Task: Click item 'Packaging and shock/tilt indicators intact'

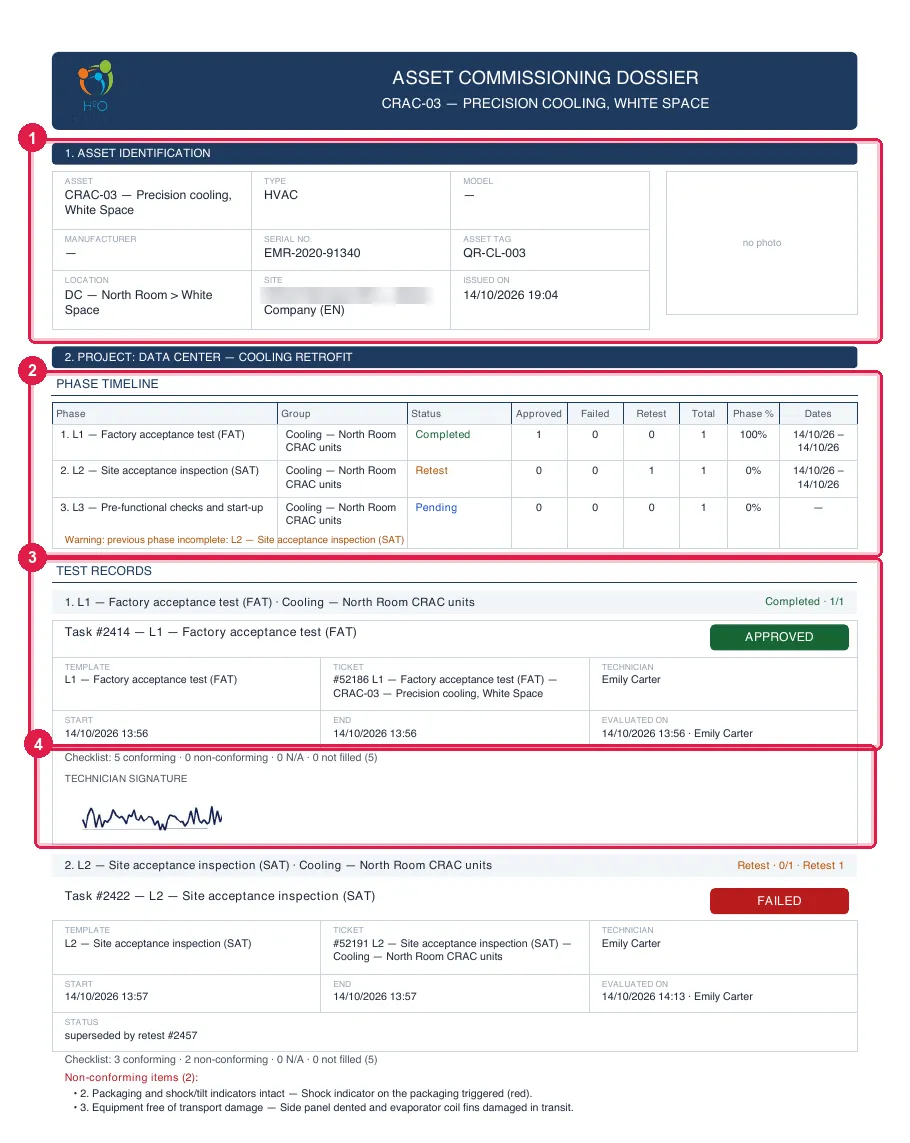Action: point(303,1093)
